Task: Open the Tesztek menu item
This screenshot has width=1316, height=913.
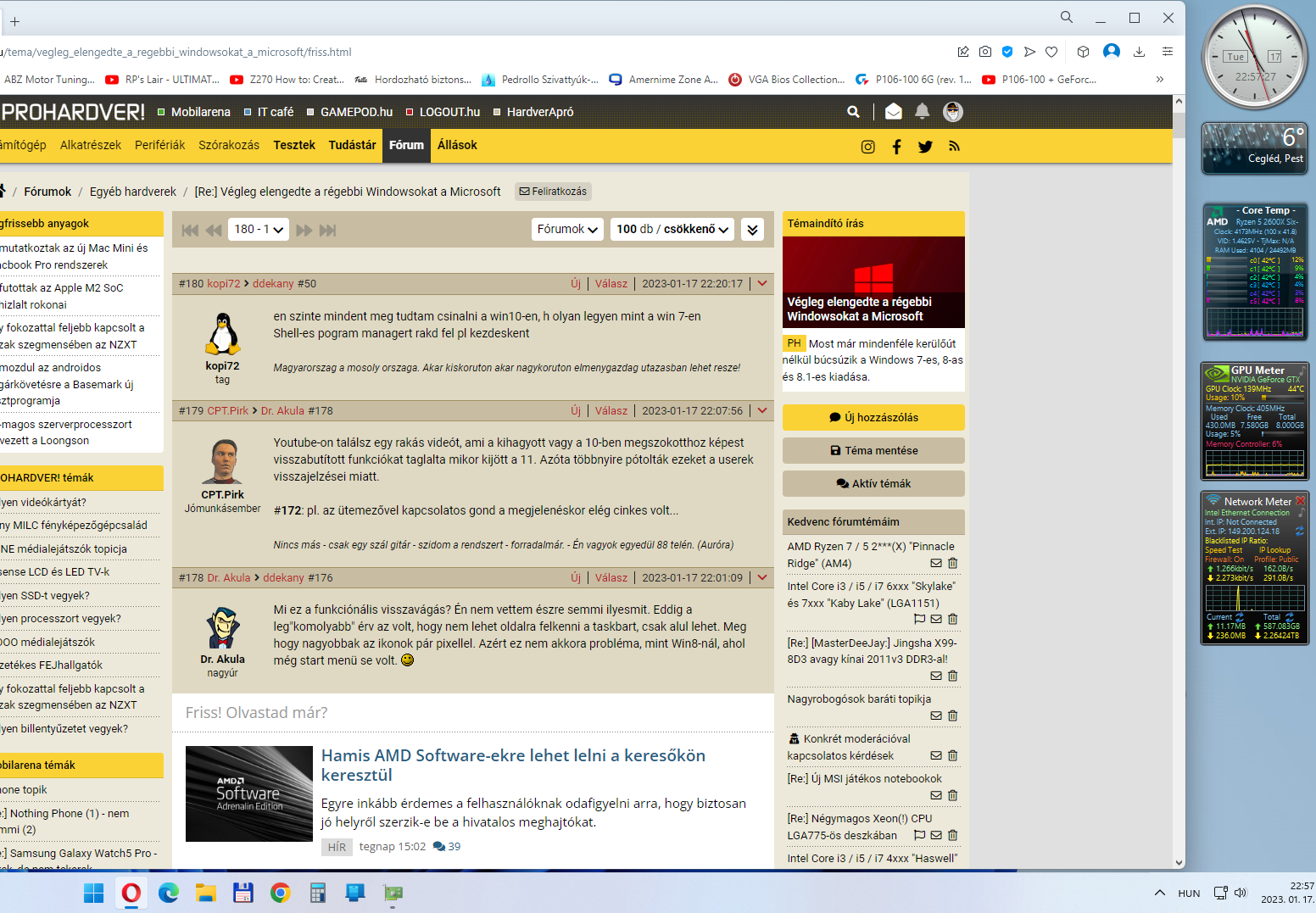Action: [294, 145]
